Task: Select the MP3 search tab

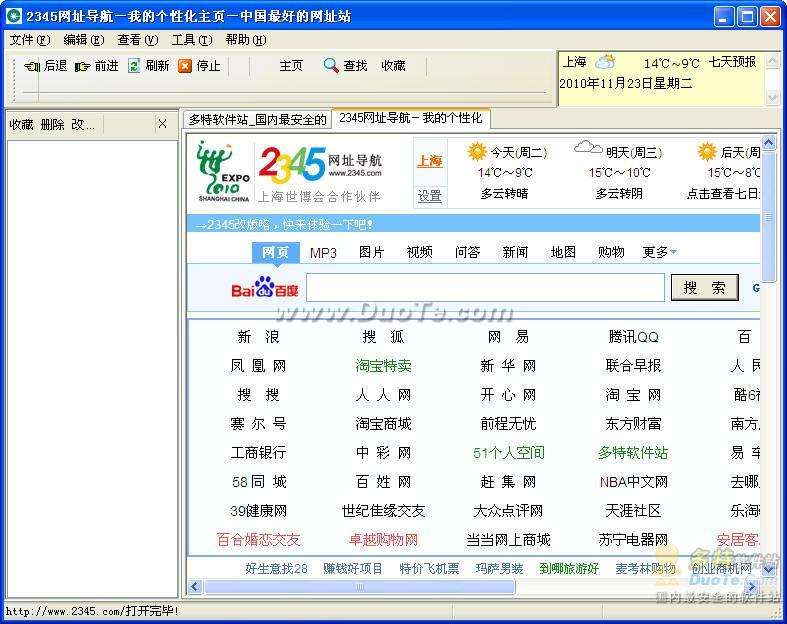Action: (323, 253)
